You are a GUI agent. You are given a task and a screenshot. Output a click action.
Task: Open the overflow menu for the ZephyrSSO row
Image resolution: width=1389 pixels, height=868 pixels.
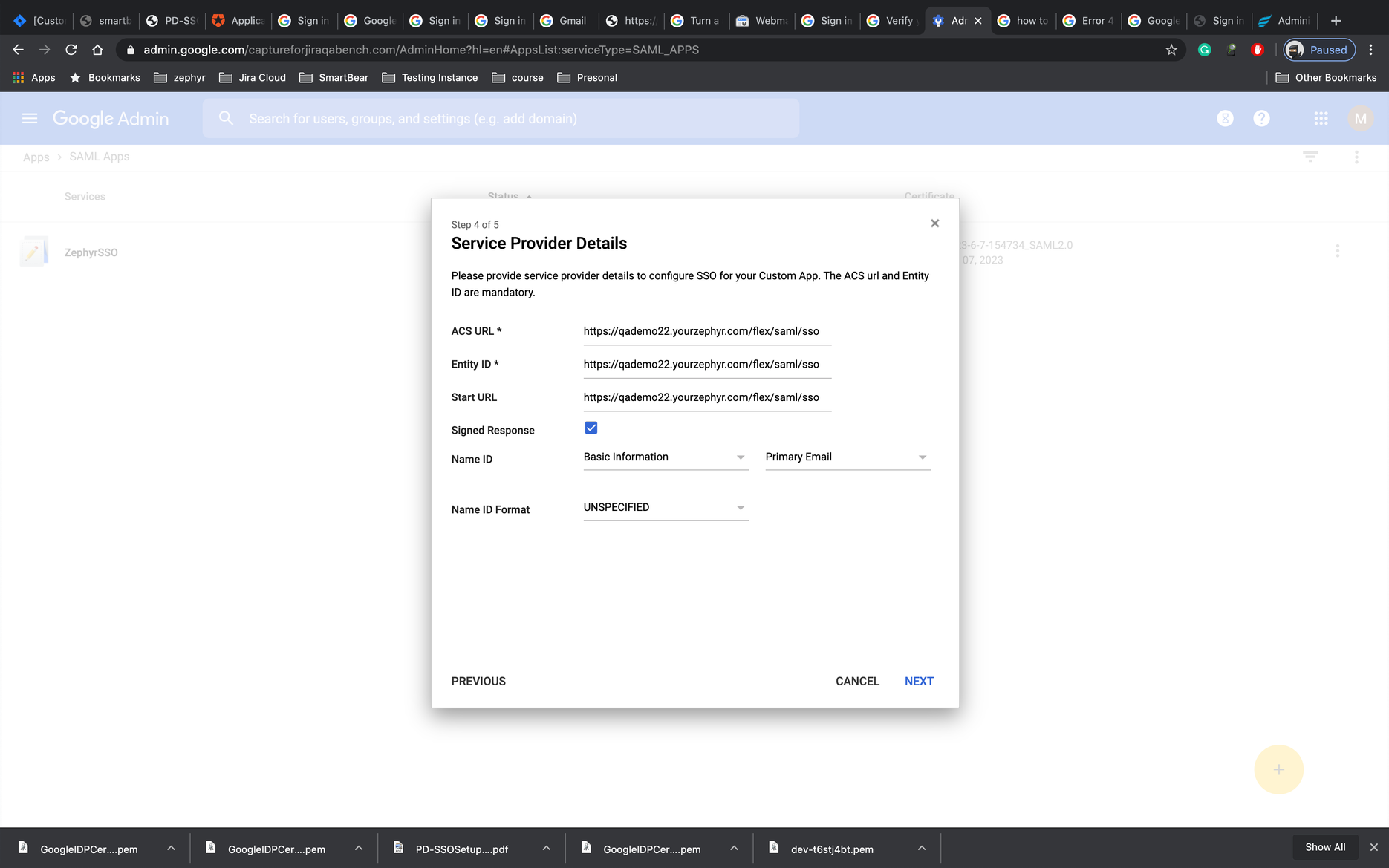tap(1338, 250)
